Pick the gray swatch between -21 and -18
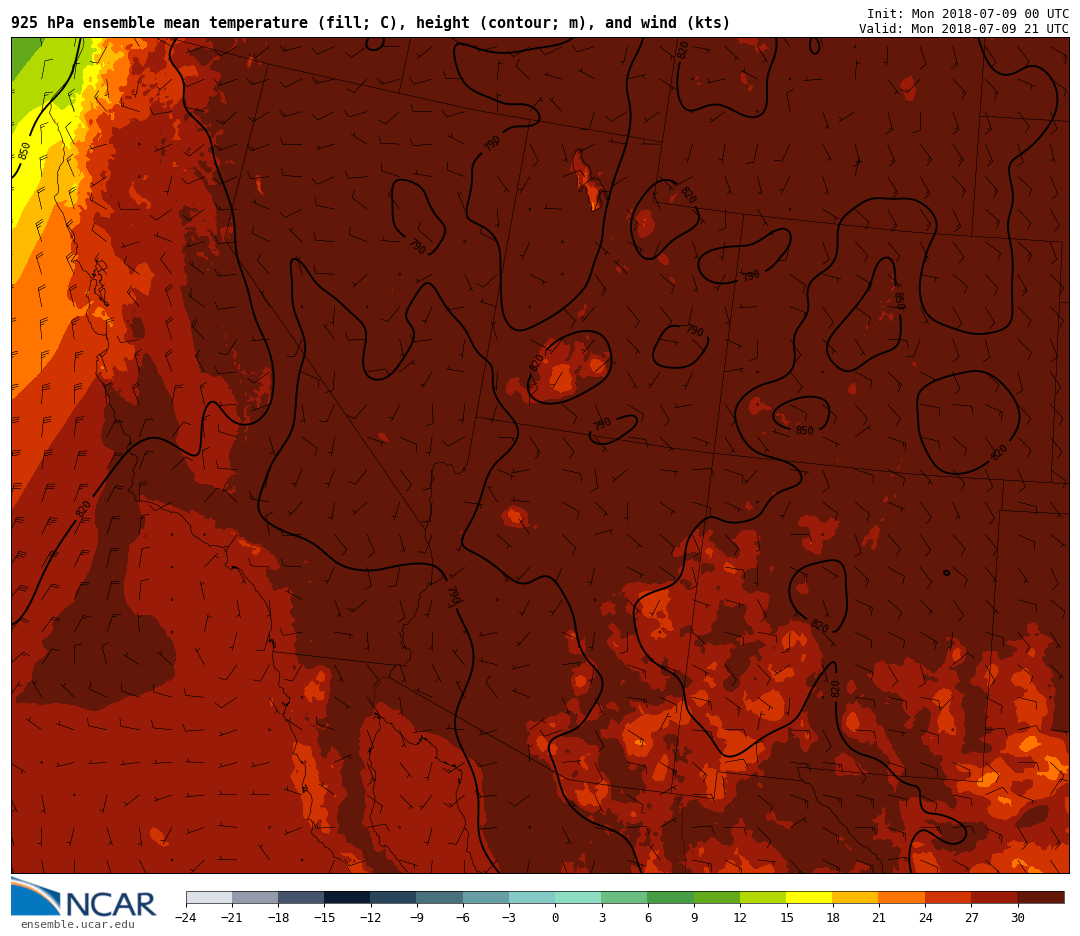Image resolution: width=1080 pixels, height=936 pixels. pyautogui.click(x=256, y=897)
